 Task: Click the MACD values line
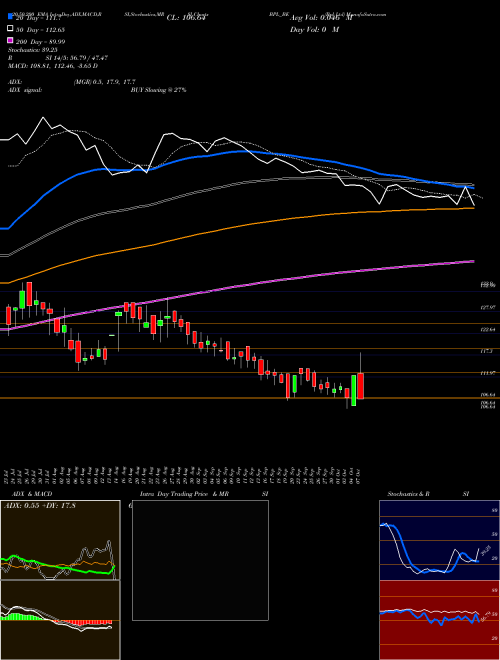(53, 66)
